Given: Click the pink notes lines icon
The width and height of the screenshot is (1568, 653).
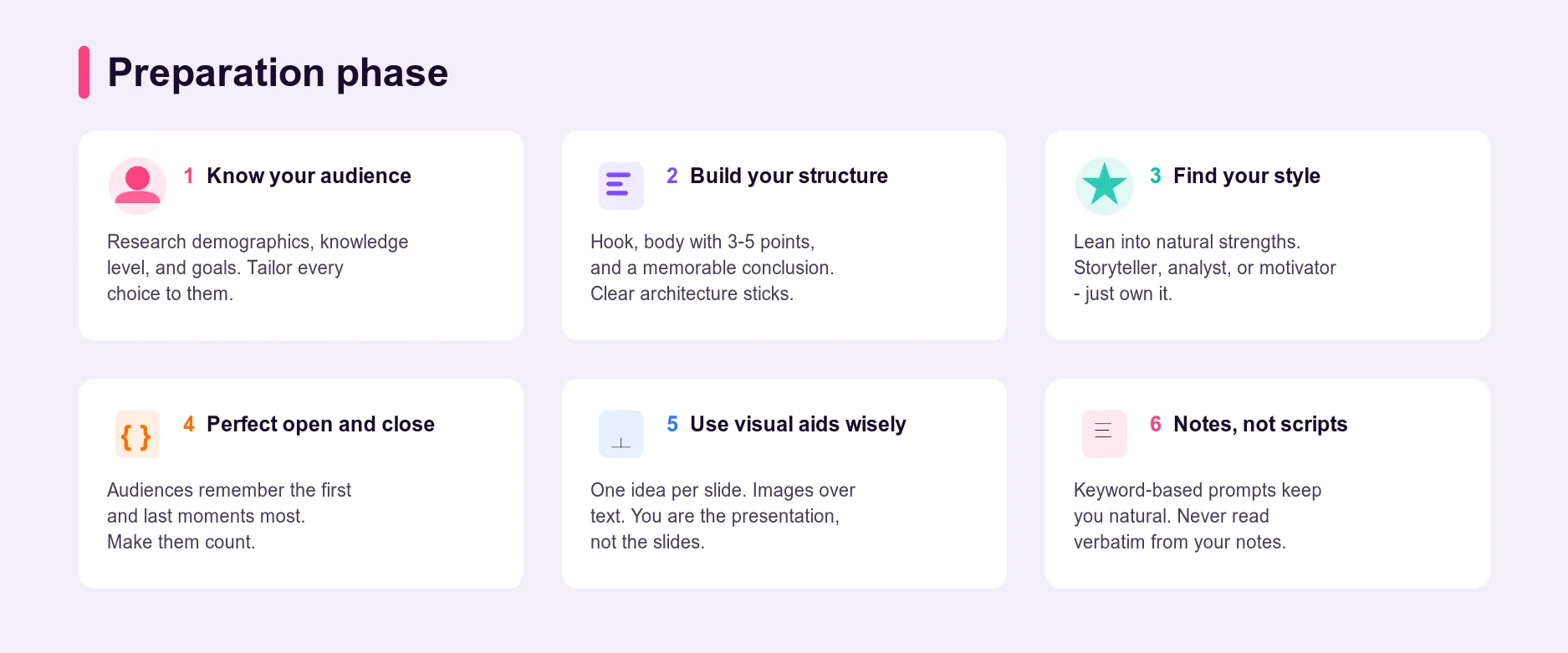Looking at the screenshot, I should point(1104,433).
